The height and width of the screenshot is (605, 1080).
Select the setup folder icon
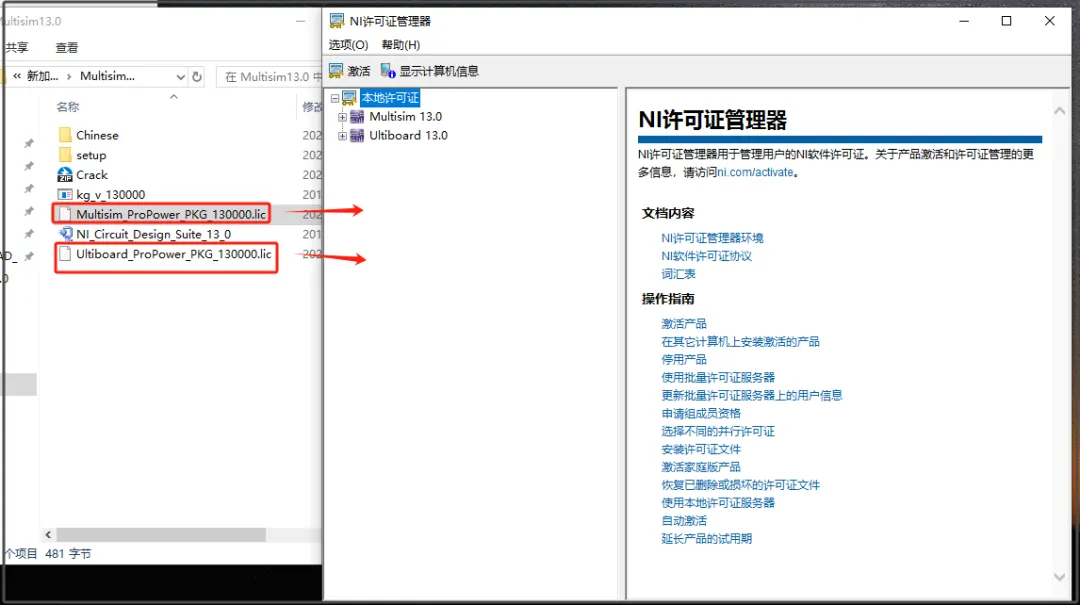(65, 155)
